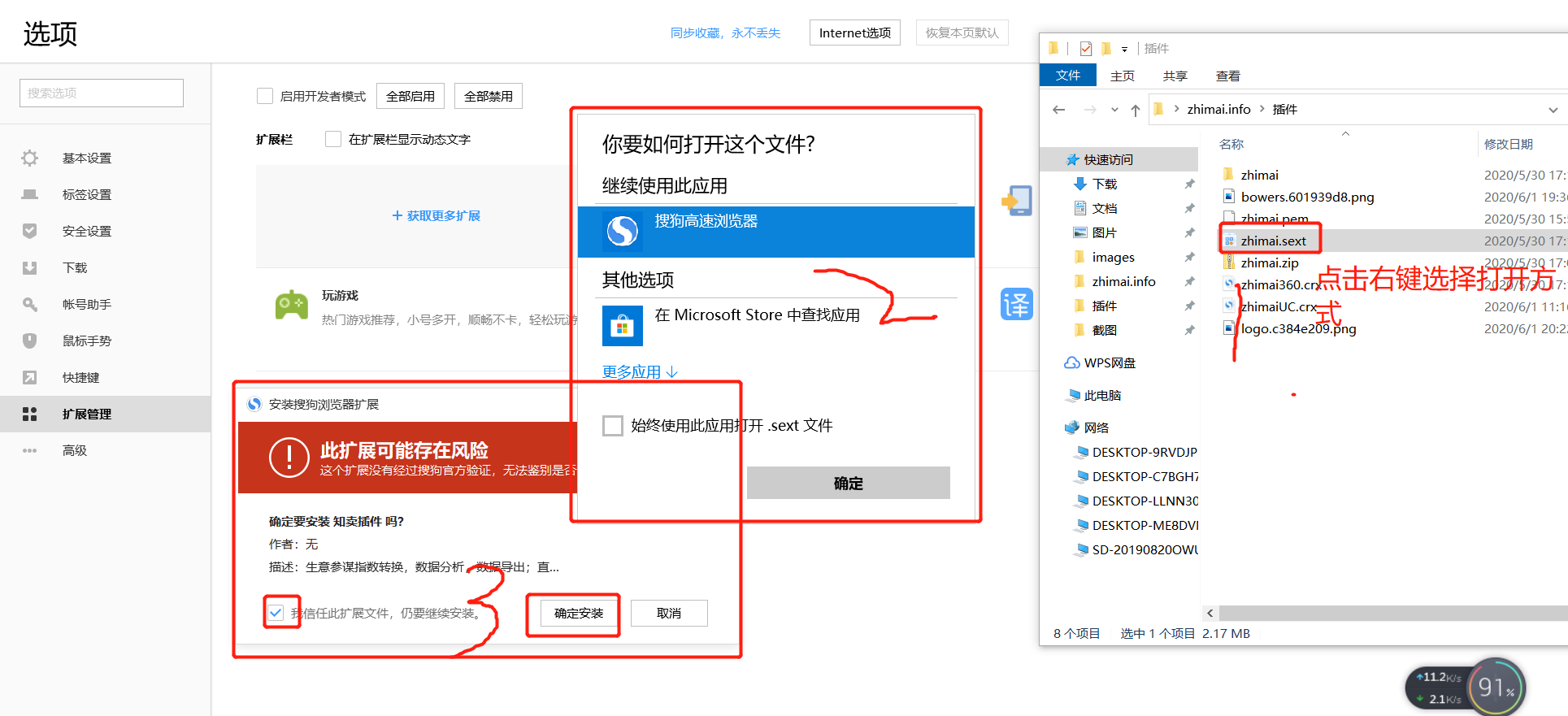The width and height of the screenshot is (1568, 716).
Task: Expand 更多应用 in the open-with dialog
Action: click(640, 371)
